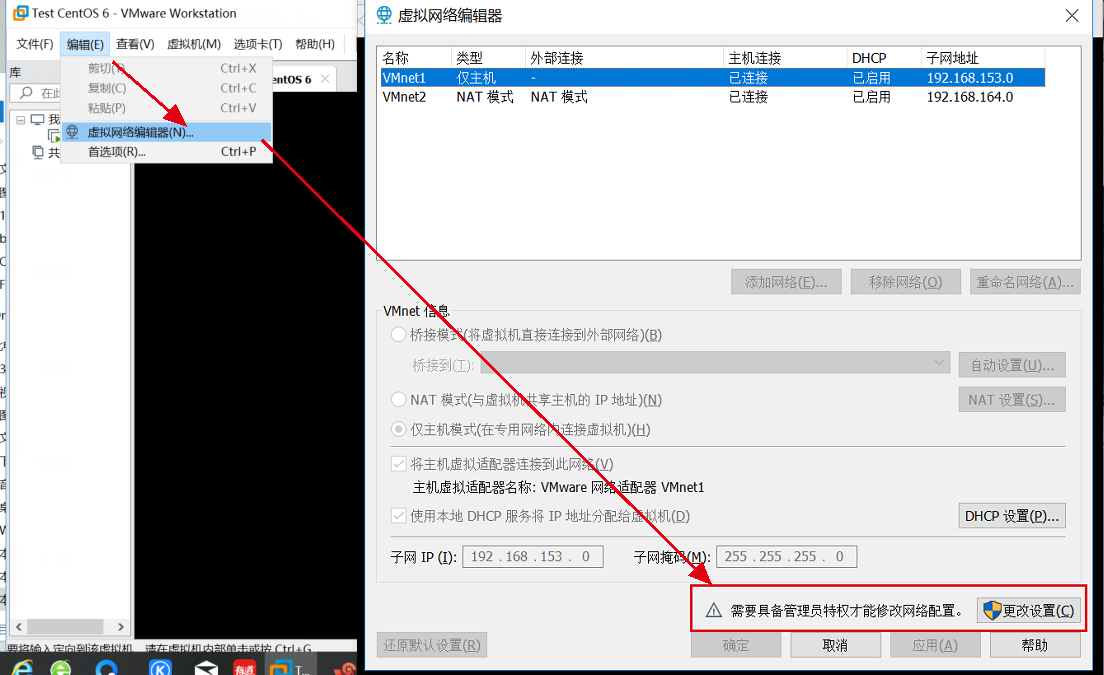Close the 虚拟网络编辑器 dialog

pos(1072,15)
